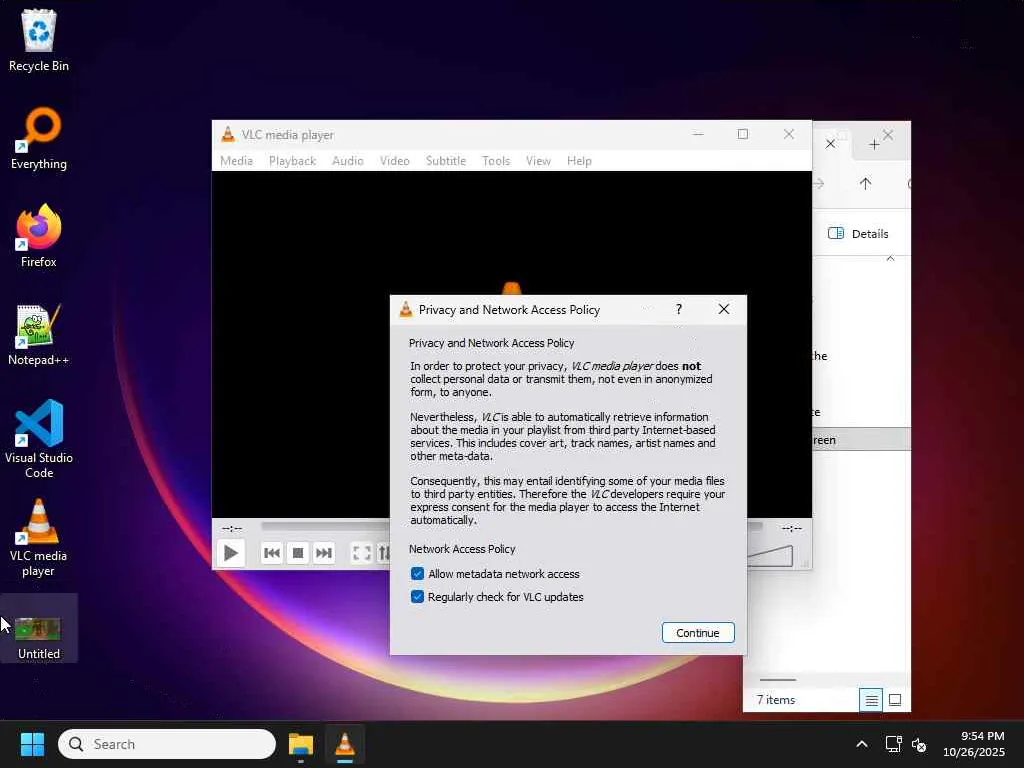
Task: Click the taskbar Search box
Action: 167,744
